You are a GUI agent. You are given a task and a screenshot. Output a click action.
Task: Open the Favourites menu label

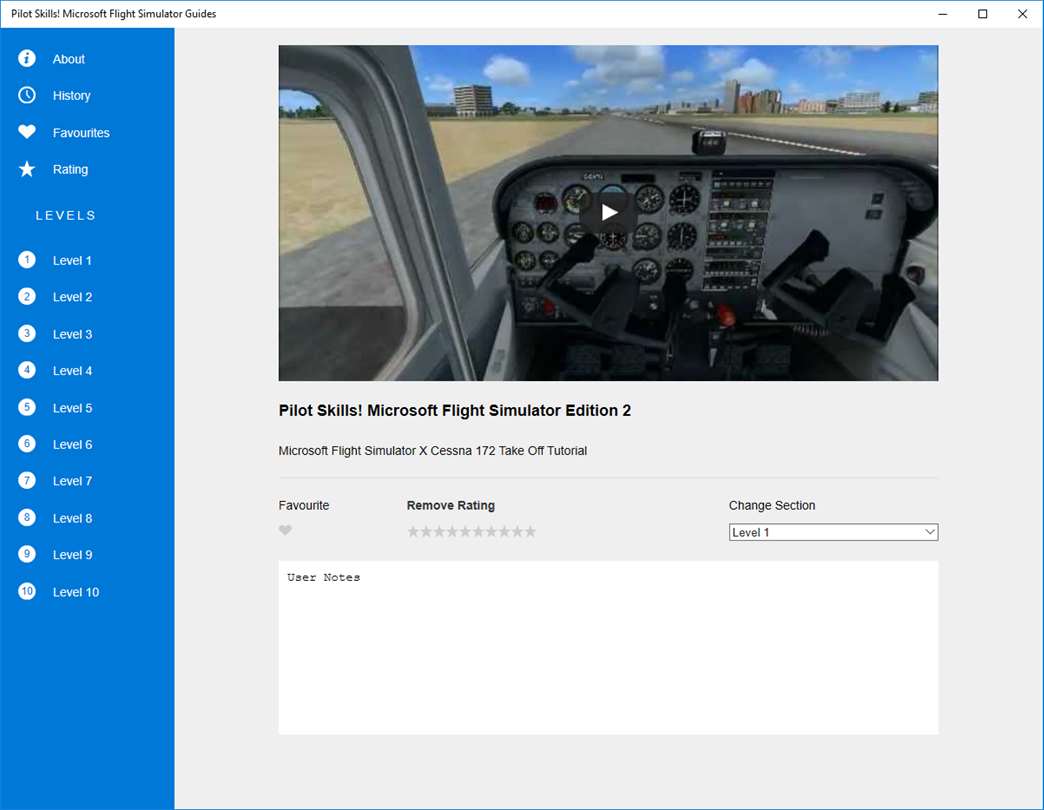coord(81,133)
